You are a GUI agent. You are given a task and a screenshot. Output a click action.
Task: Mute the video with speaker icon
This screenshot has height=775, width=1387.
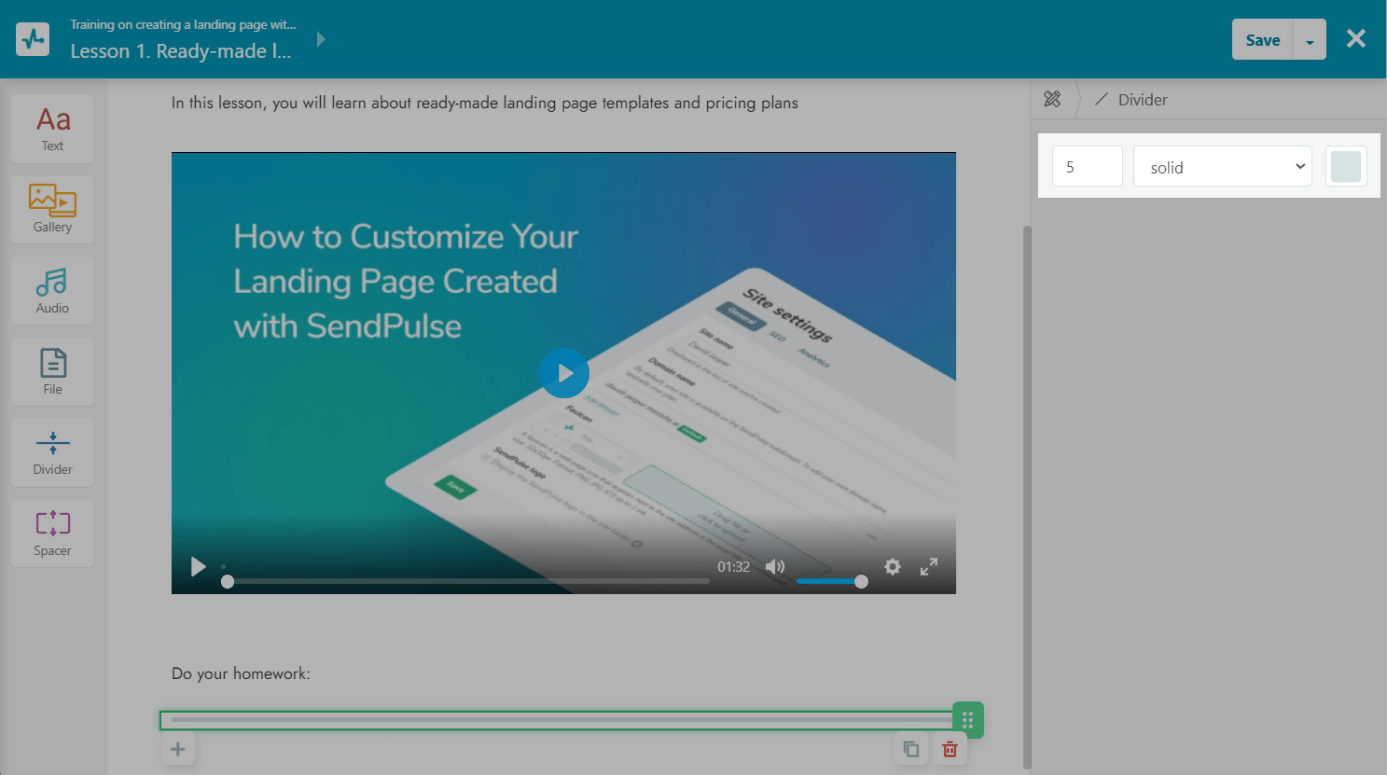[x=775, y=567]
